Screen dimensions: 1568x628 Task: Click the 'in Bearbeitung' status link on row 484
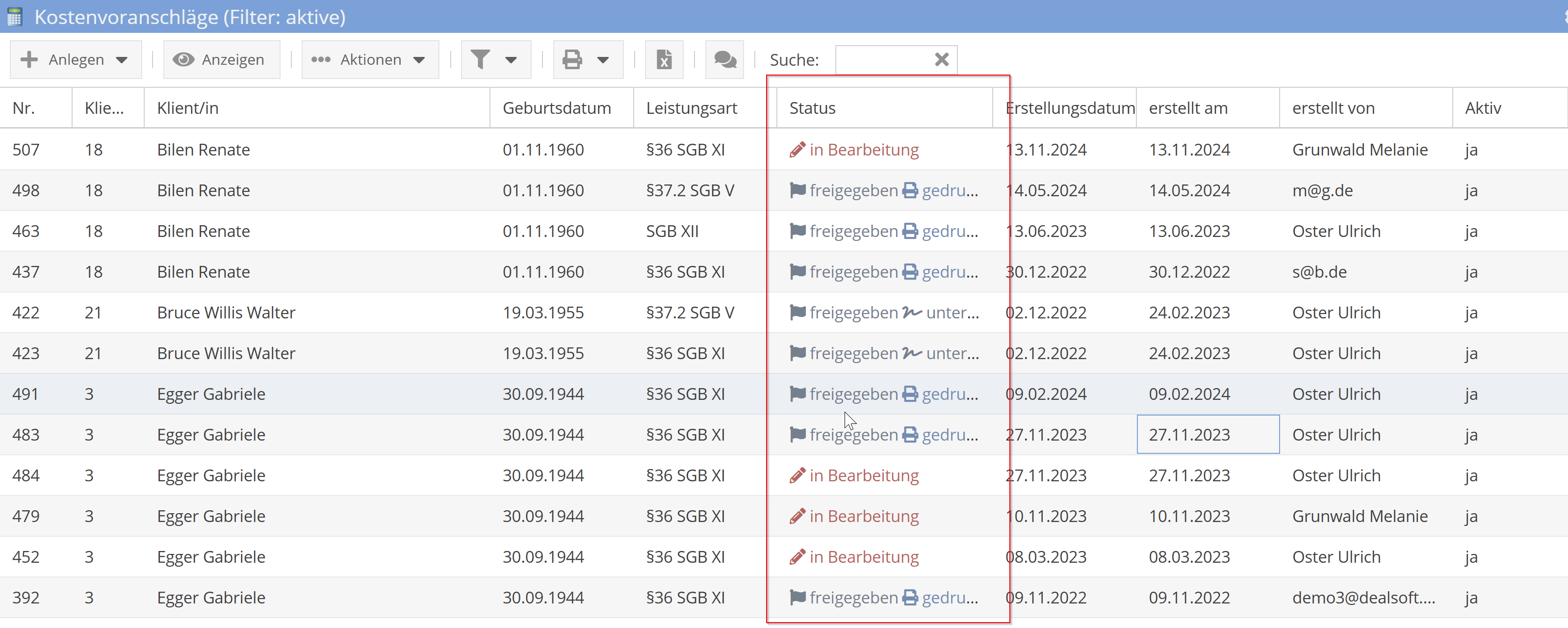coord(865,475)
